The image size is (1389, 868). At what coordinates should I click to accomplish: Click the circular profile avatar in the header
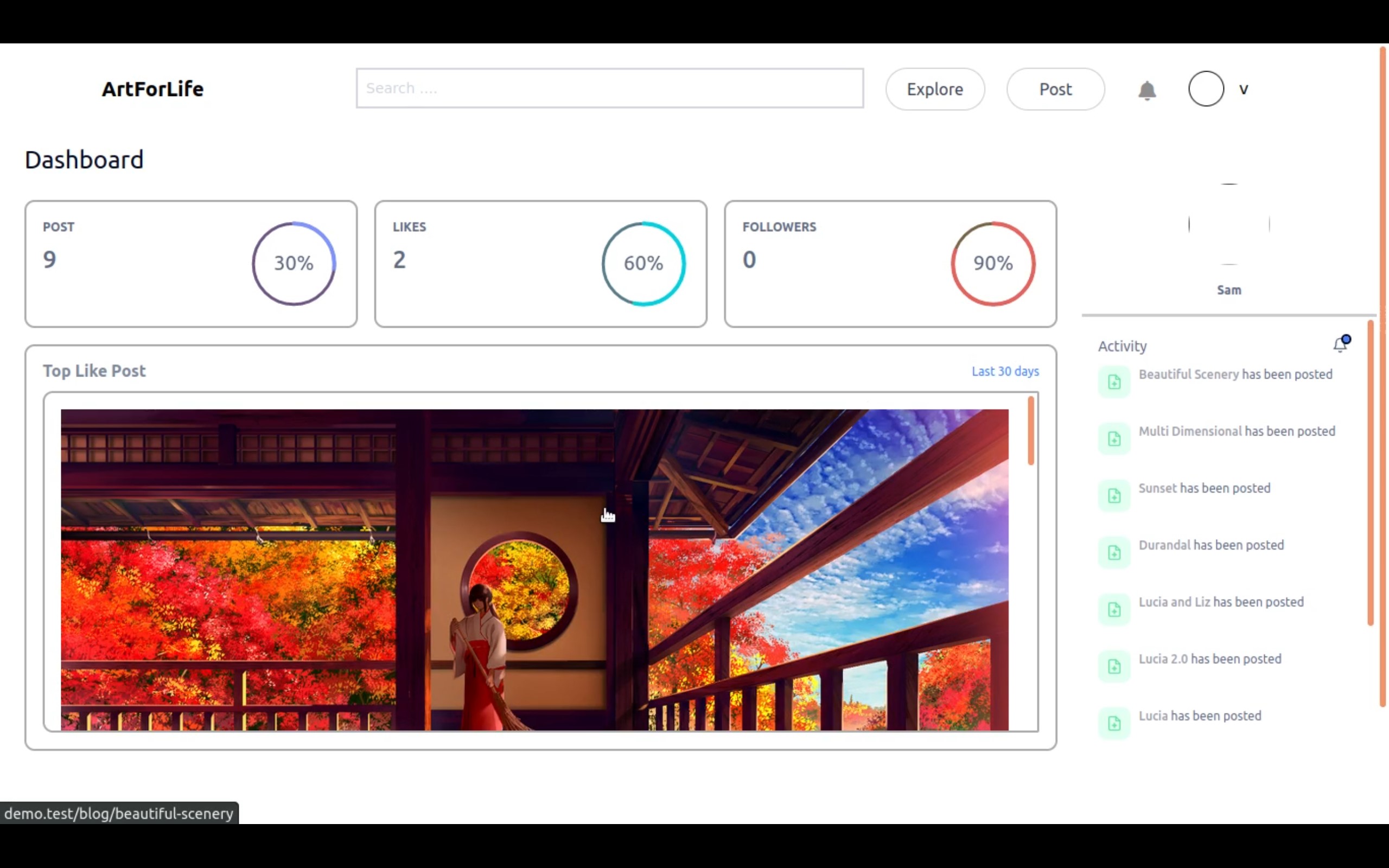pos(1206,89)
